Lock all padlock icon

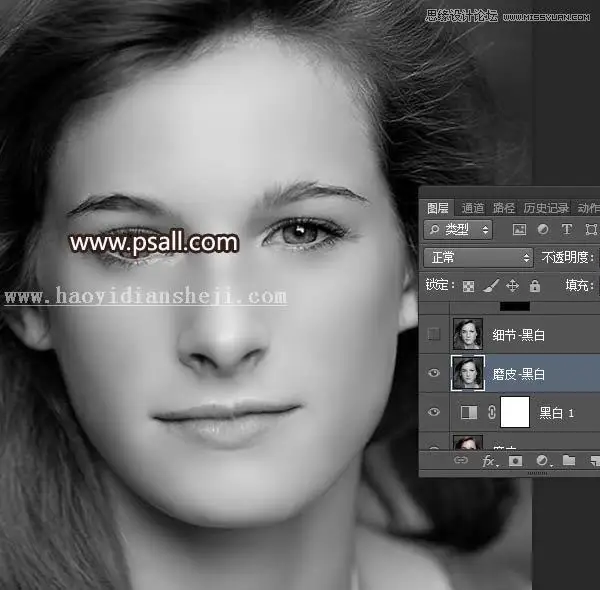click(535, 286)
